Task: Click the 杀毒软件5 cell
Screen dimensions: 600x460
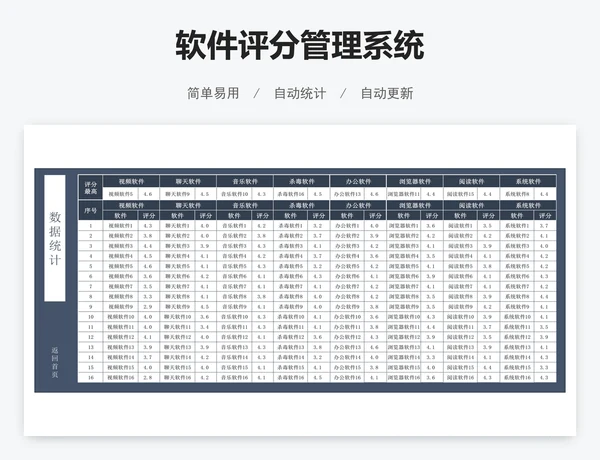Action: pos(291,266)
